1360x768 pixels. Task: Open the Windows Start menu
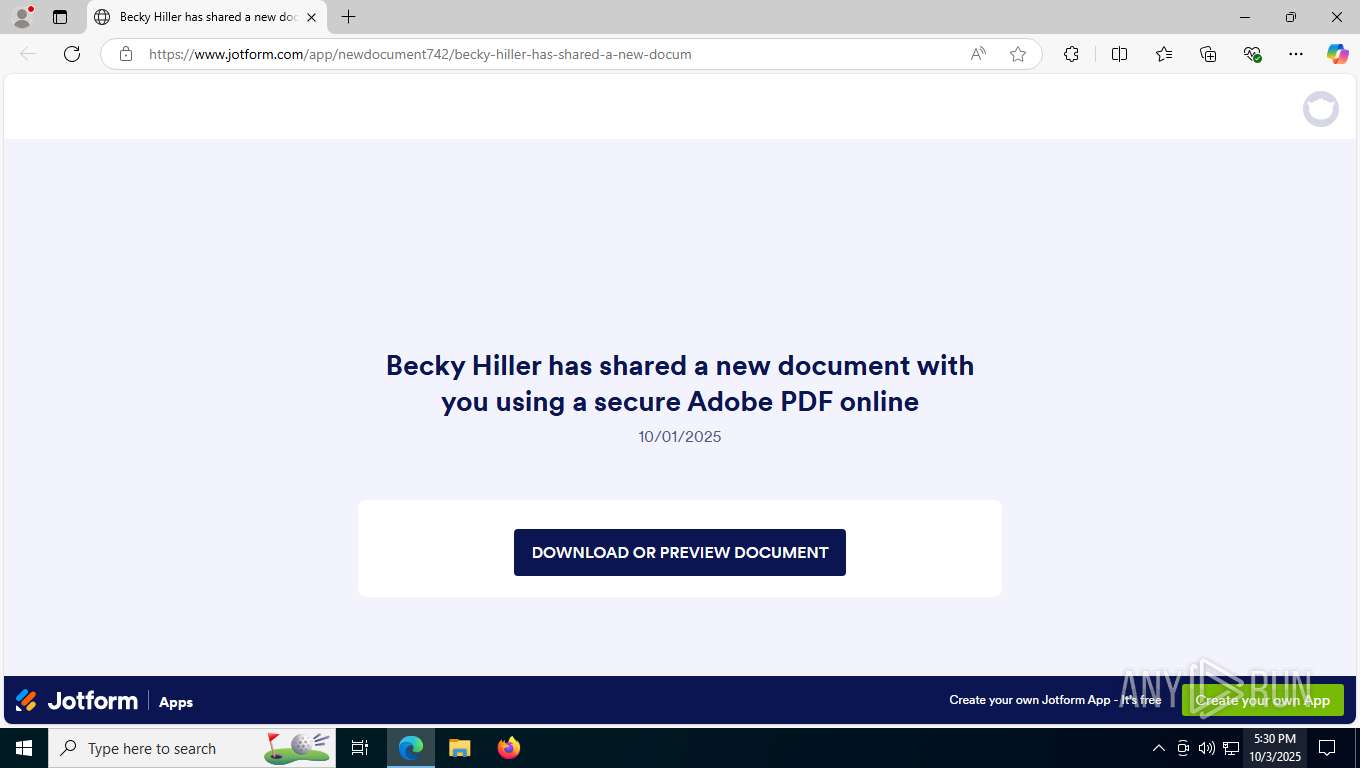coord(24,748)
